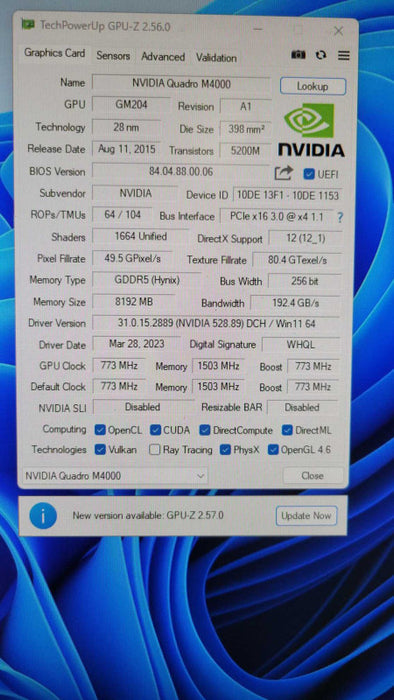Enable the Ray Tracing checkbox
This screenshot has height=700, width=394.
tap(154, 450)
